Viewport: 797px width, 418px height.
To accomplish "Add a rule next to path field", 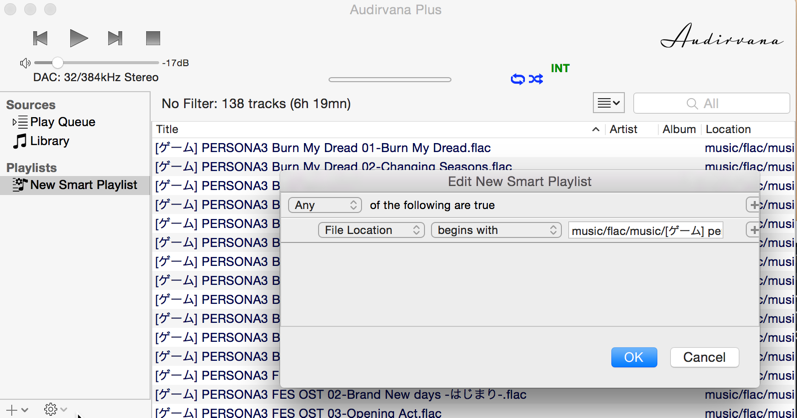I will coord(753,230).
